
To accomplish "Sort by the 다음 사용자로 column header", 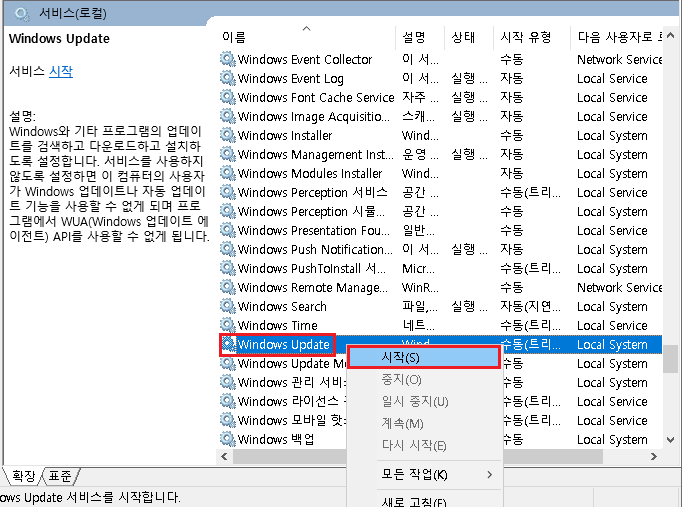I will click(x=617, y=37).
